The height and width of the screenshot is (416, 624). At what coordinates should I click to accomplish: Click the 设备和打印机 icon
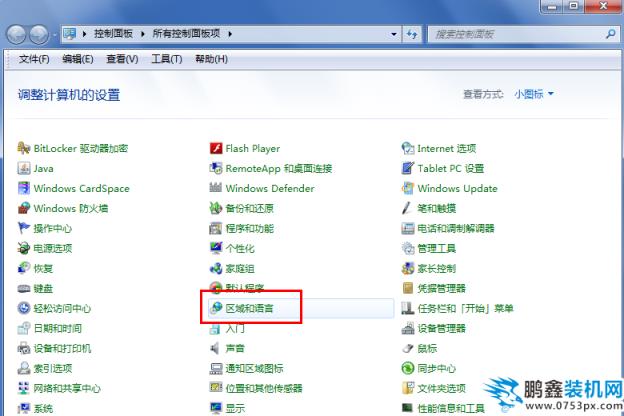pyautogui.click(x=24, y=348)
